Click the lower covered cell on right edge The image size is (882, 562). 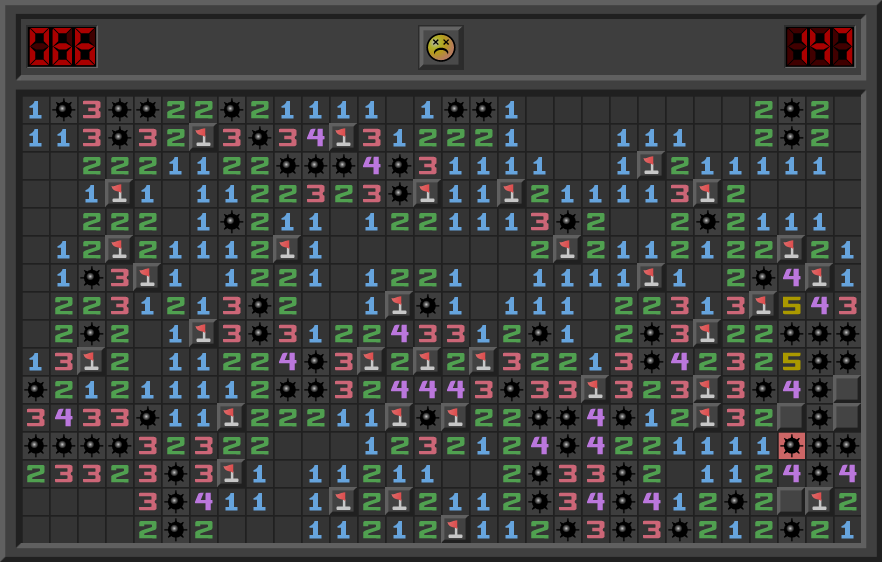tap(848, 417)
